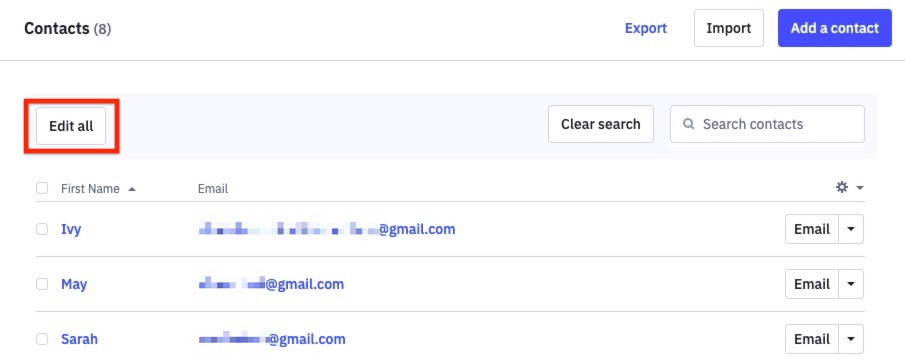Clear the search with Clear search button
Screen dimensions: 905x360
pos(601,123)
